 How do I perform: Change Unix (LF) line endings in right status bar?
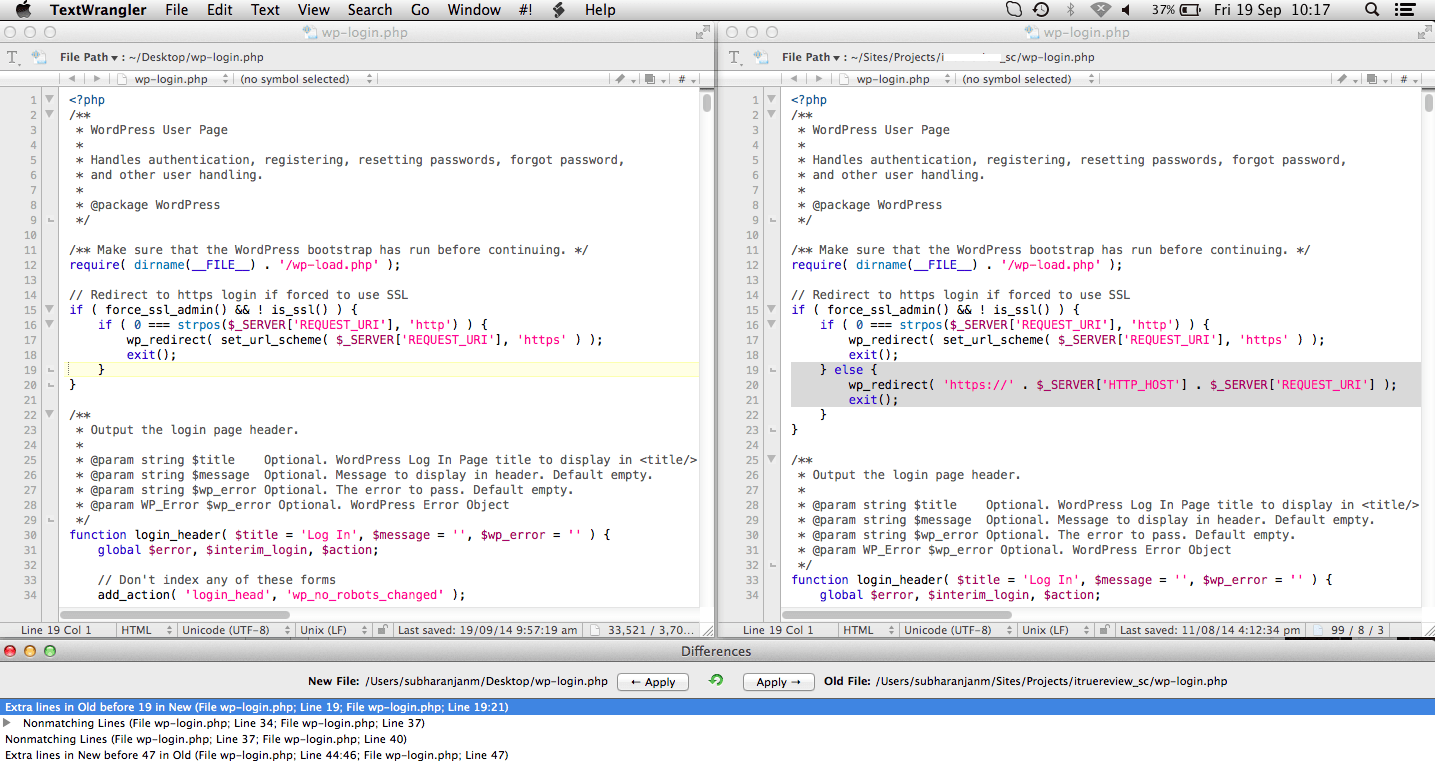pos(1057,630)
